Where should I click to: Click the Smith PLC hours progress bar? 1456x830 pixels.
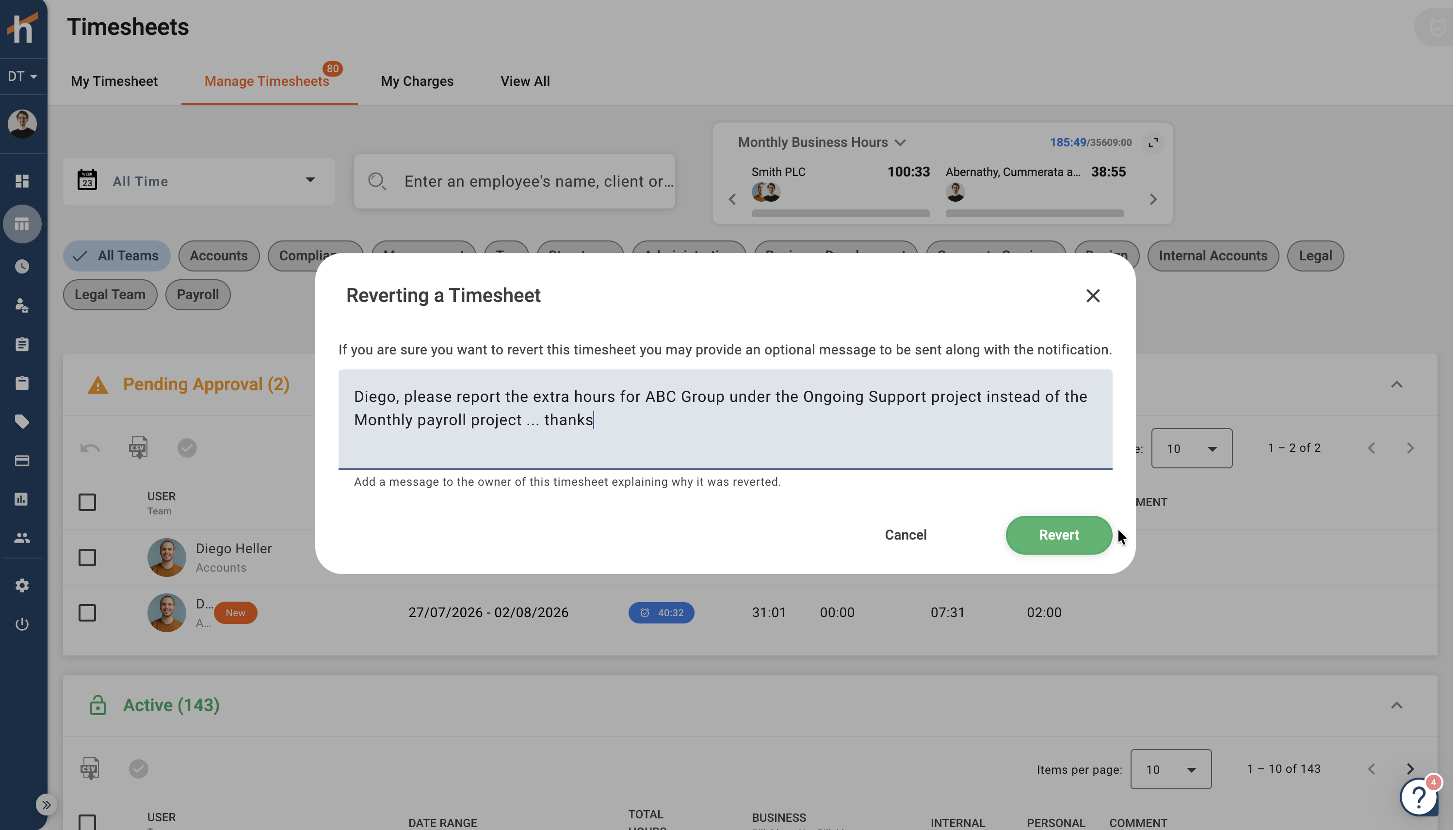[841, 213]
